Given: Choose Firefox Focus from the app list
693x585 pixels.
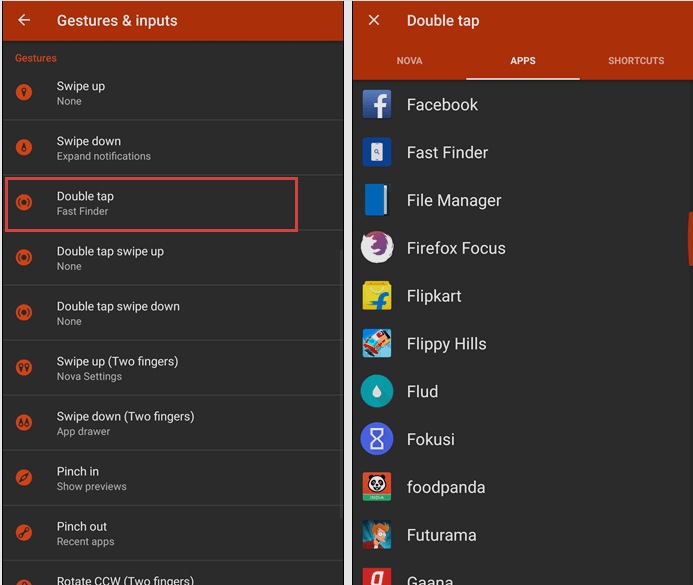Looking at the screenshot, I should [x=523, y=248].
